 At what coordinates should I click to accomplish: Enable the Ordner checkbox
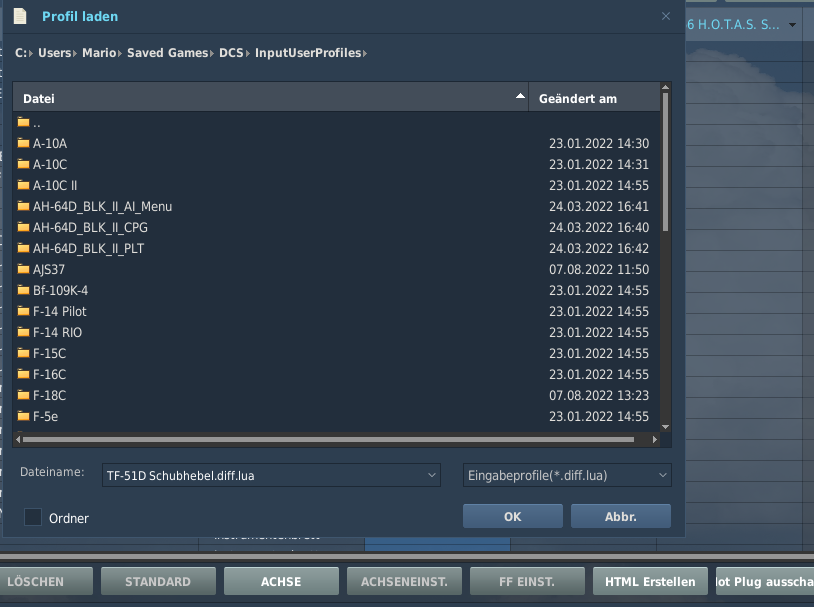(x=33, y=517)
